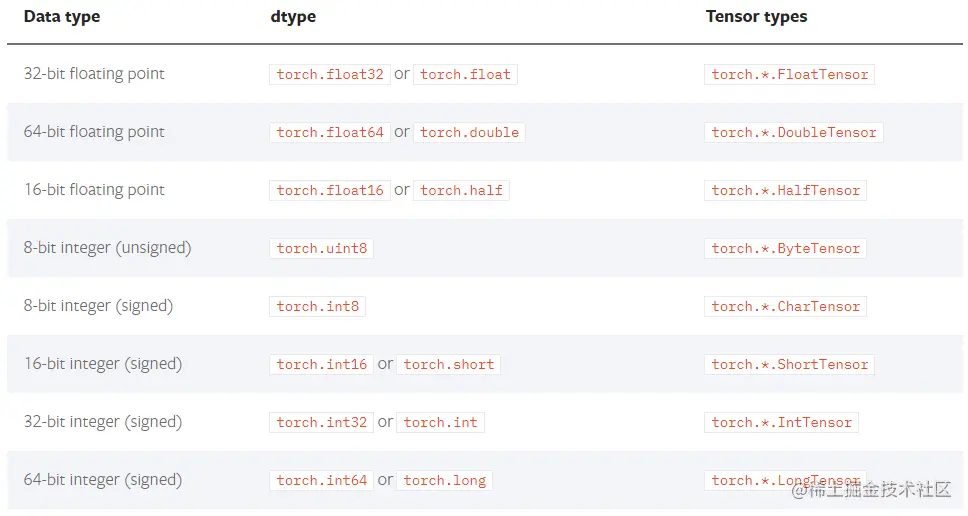The height and width of the screenshot is (516, 968).
Task: Select torch.short code snippet
Action: click(x=448, y=365)
